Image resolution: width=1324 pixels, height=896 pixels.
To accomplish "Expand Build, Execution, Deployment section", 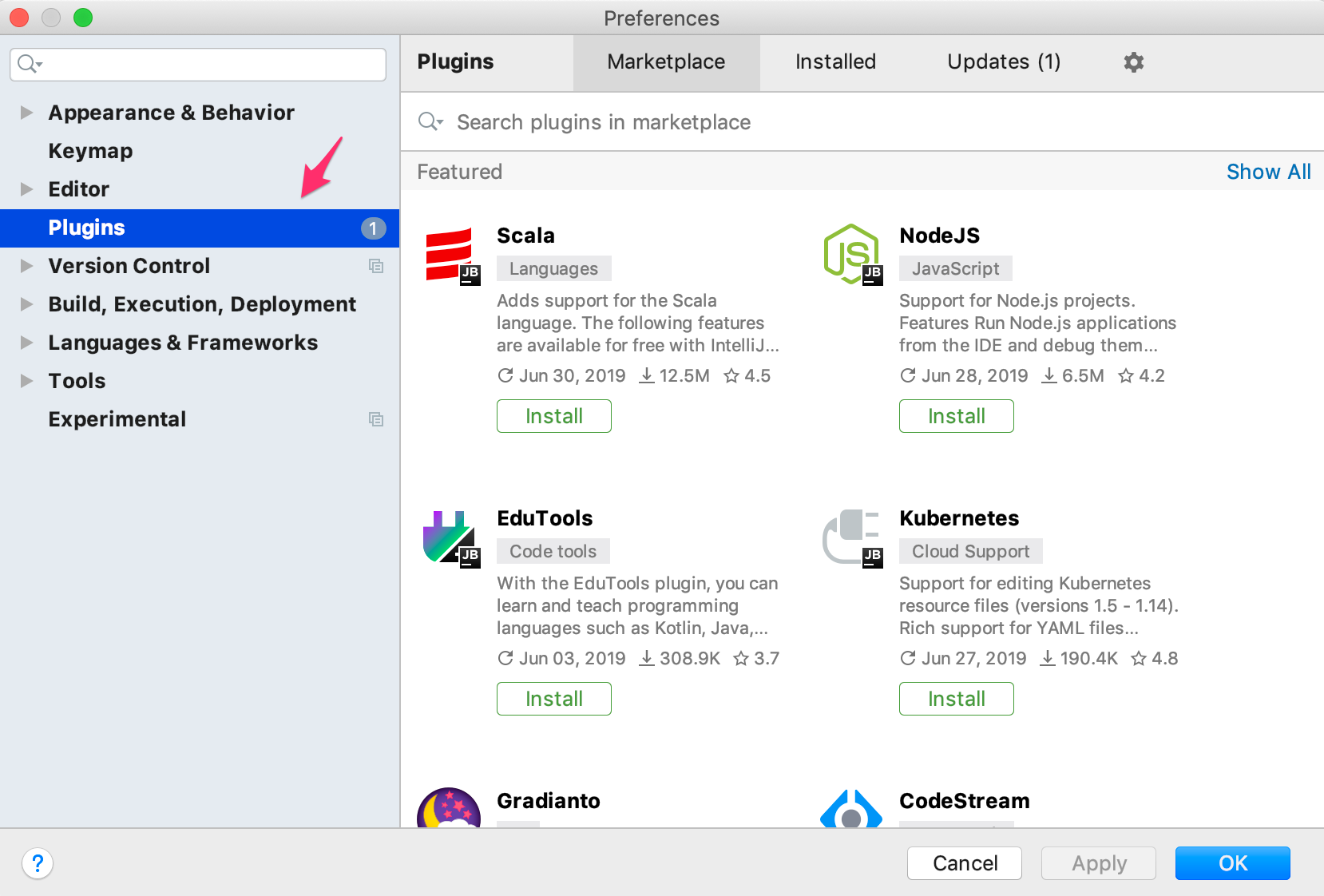I will (x=26, y=304).
